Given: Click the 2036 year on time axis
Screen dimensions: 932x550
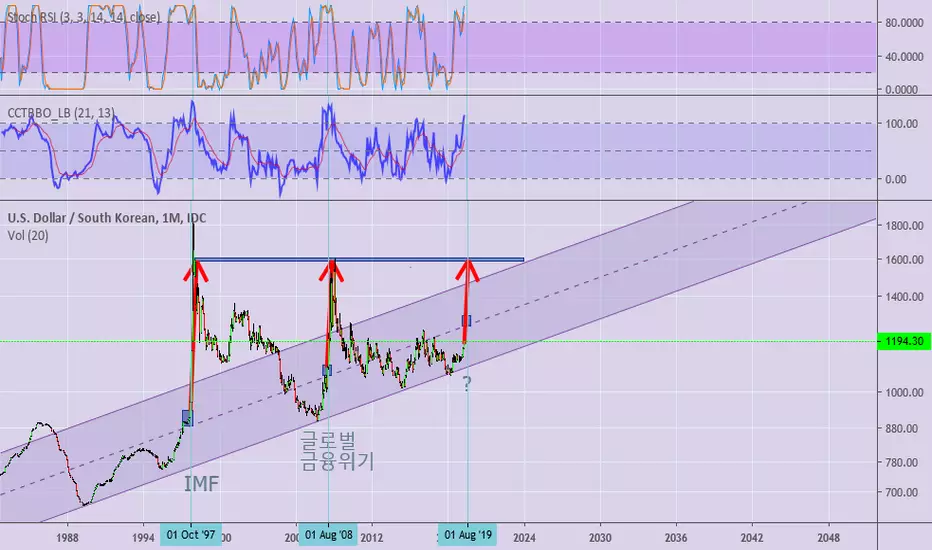Looking at the screenshot, I should [x=676, y=538].
